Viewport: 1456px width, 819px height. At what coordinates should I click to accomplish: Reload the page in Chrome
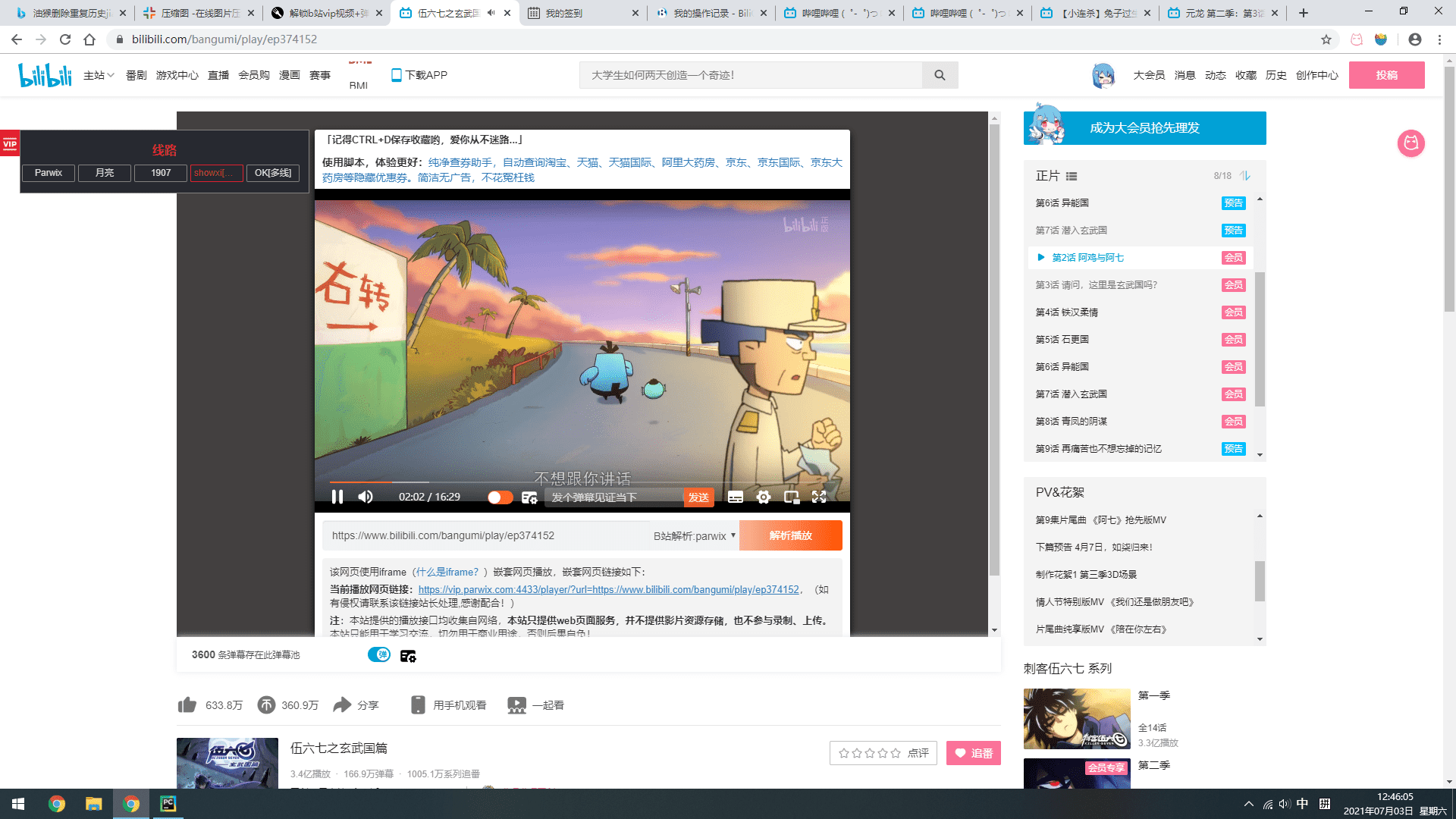[65, 39]
